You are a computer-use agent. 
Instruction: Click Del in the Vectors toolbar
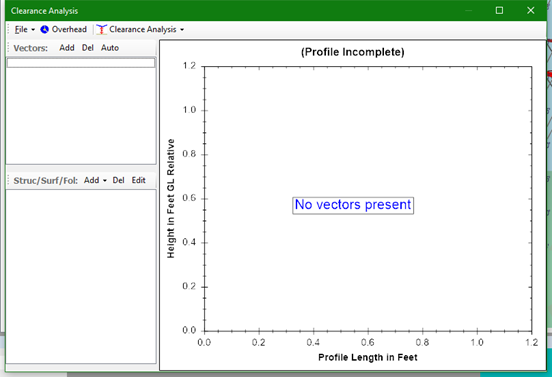coord(88,48)
